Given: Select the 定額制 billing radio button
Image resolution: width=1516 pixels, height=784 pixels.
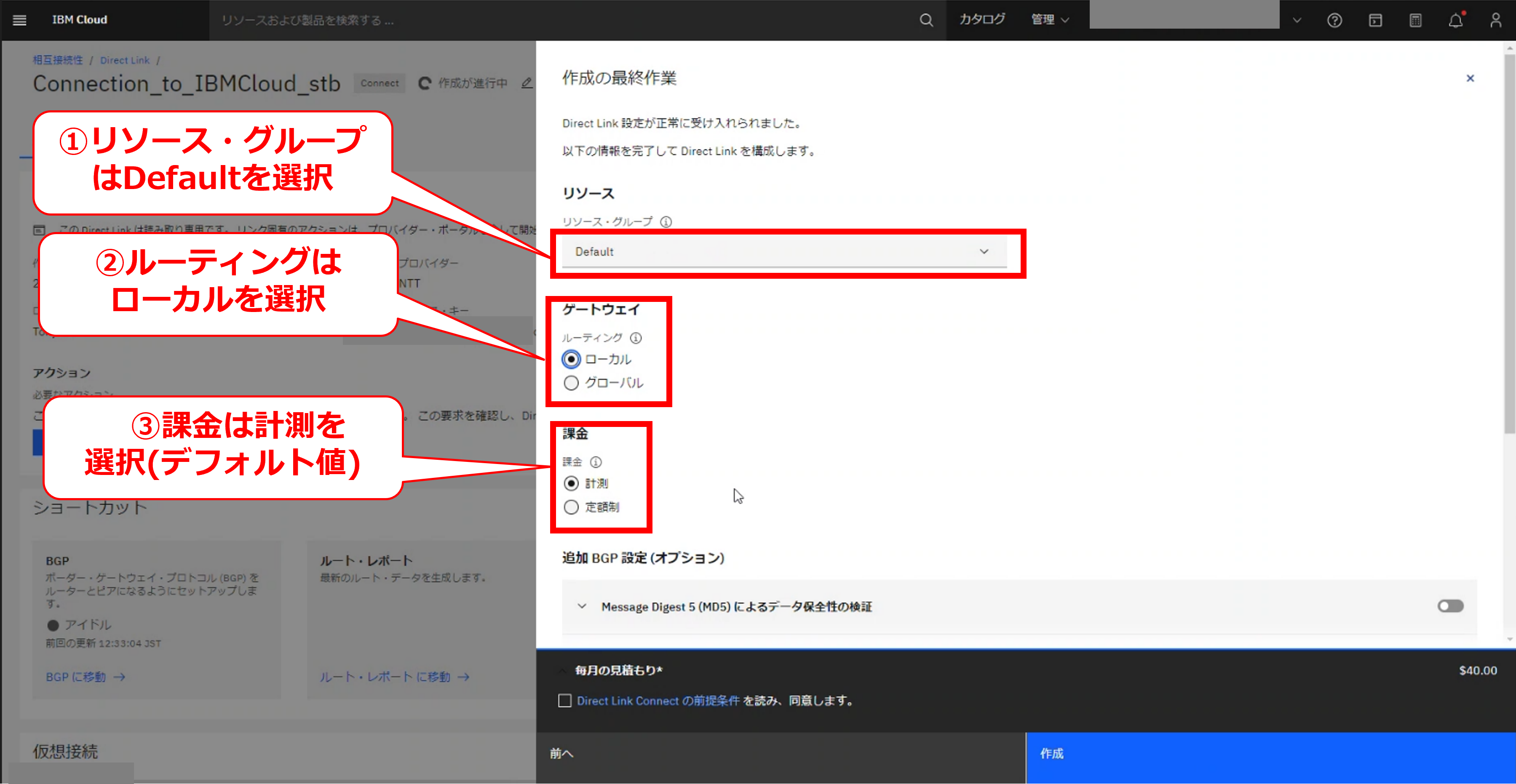Looking at the screenshot, I should [x=571, y=507].
